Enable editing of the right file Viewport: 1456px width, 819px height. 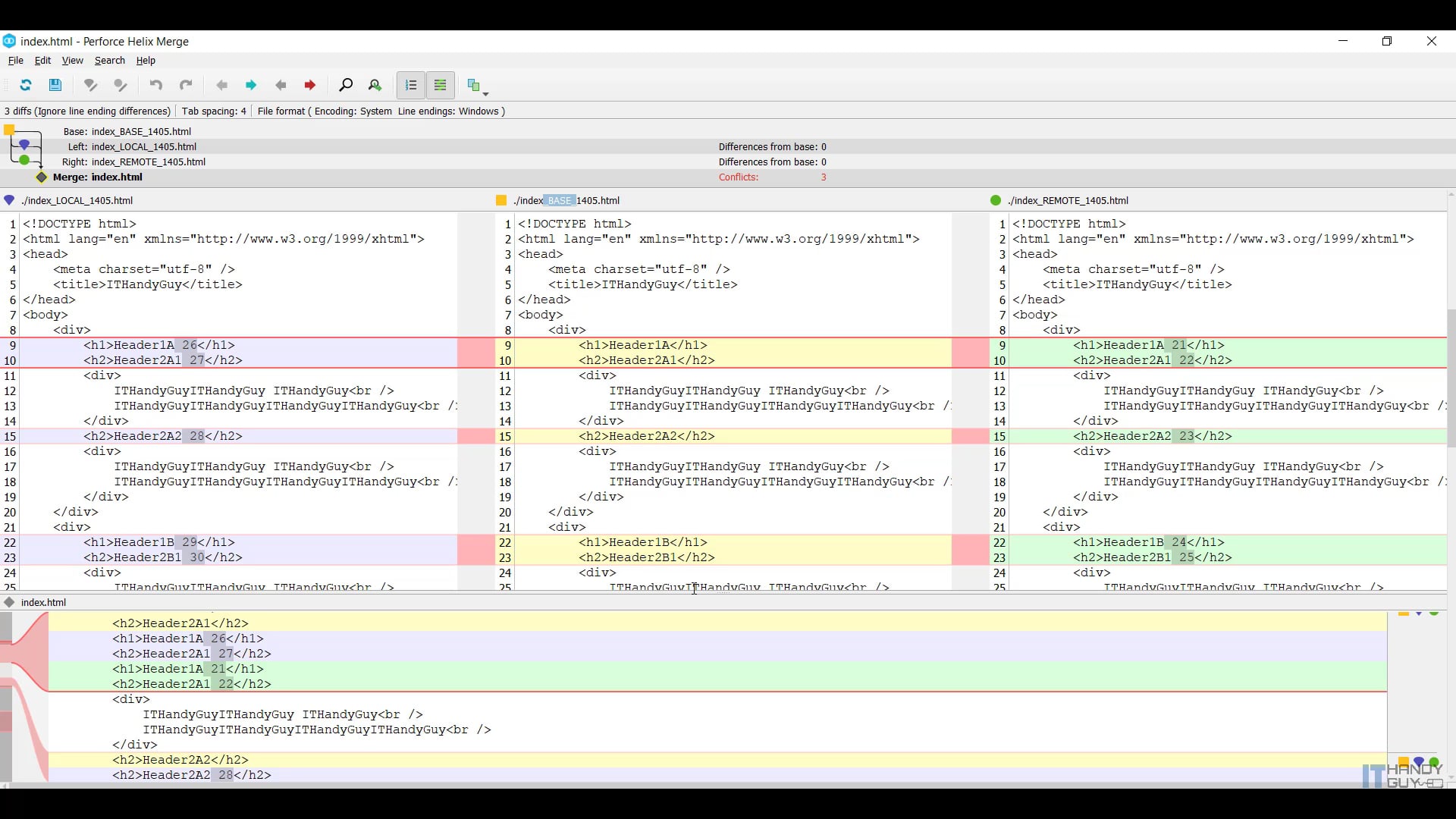tap(121, 85)
